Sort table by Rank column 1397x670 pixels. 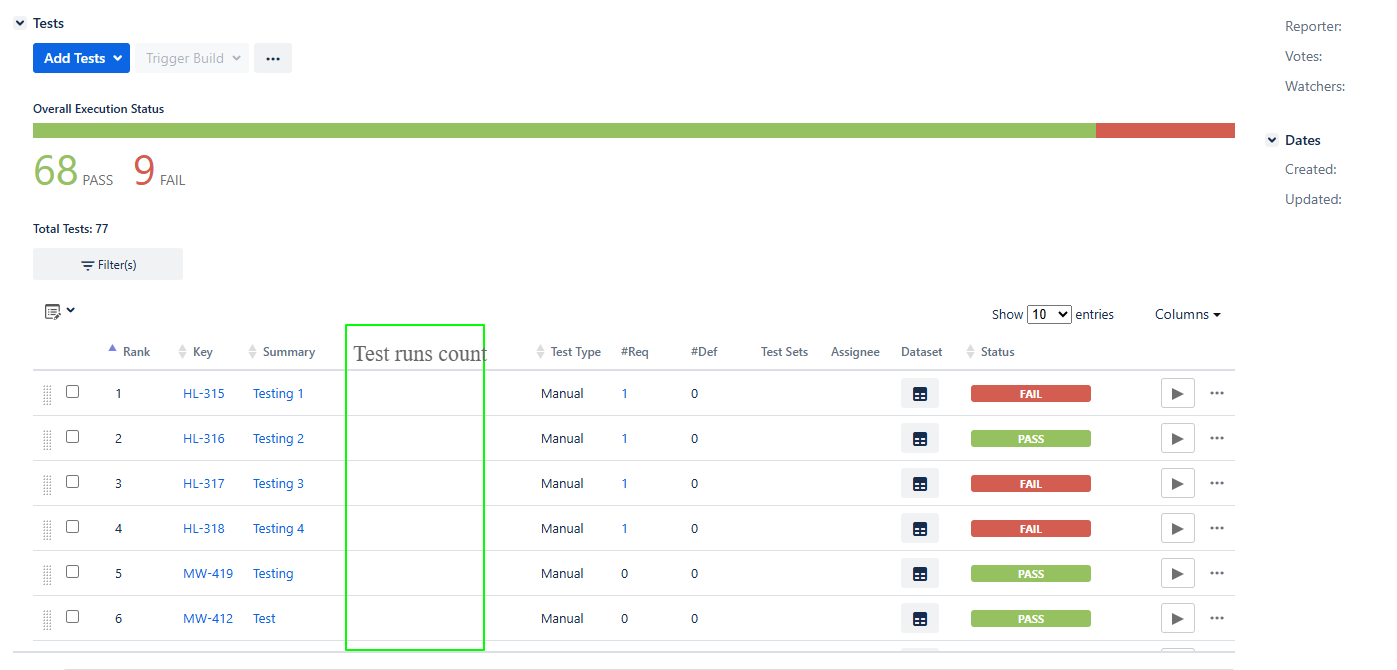click(x=129, y=352)
